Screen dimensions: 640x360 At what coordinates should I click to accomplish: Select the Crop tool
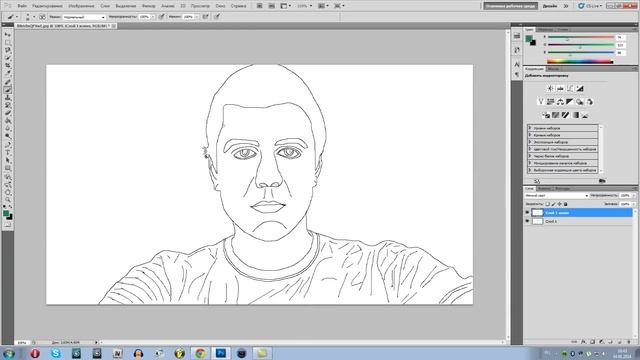pyautogui.click(x=8, y=66)
